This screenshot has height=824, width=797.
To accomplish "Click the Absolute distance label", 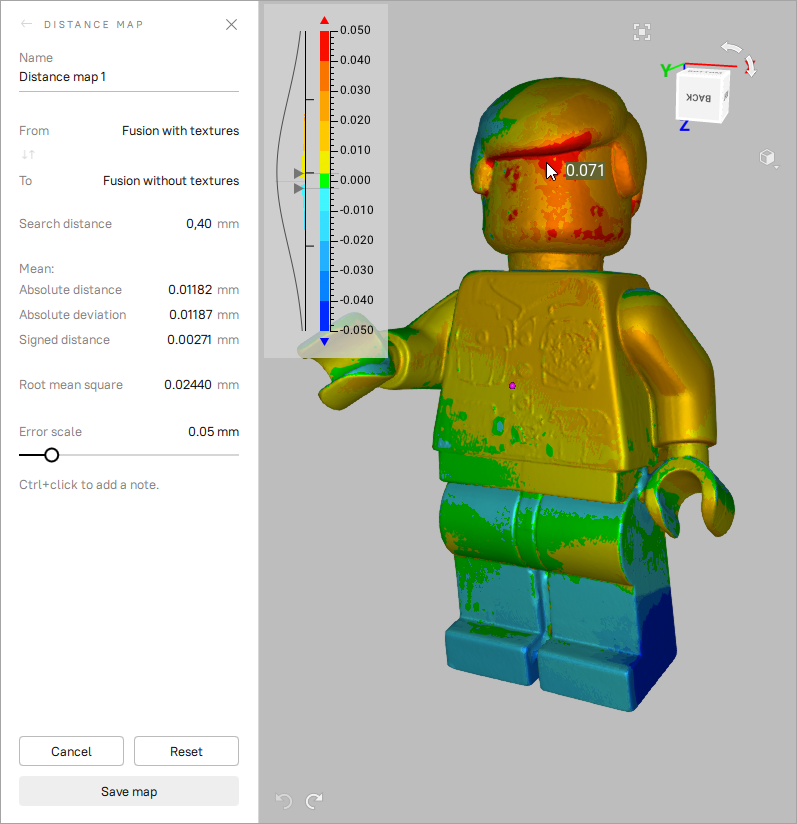I will (x=70, y=290).
